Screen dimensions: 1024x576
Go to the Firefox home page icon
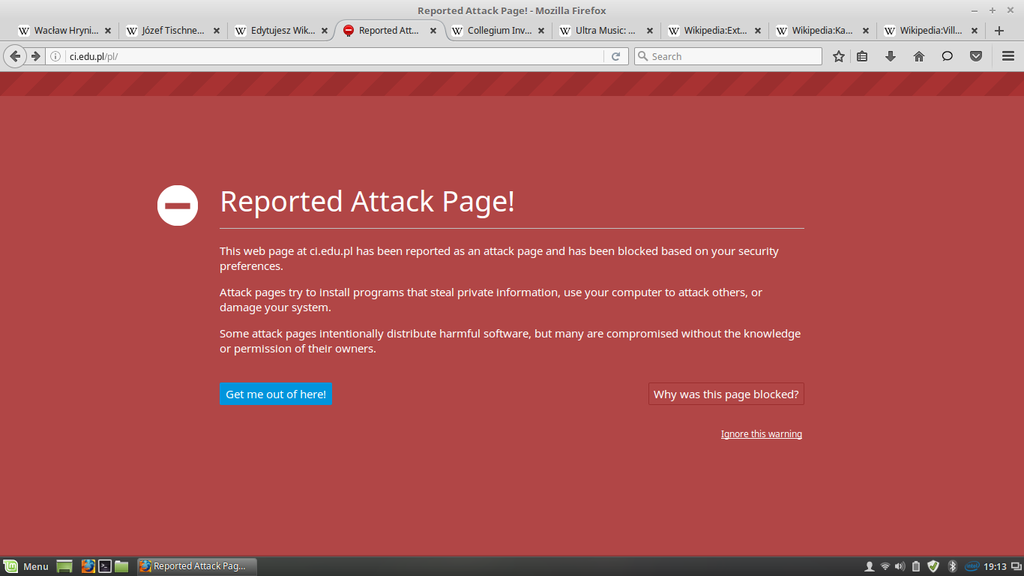click(x=918, y=56)
